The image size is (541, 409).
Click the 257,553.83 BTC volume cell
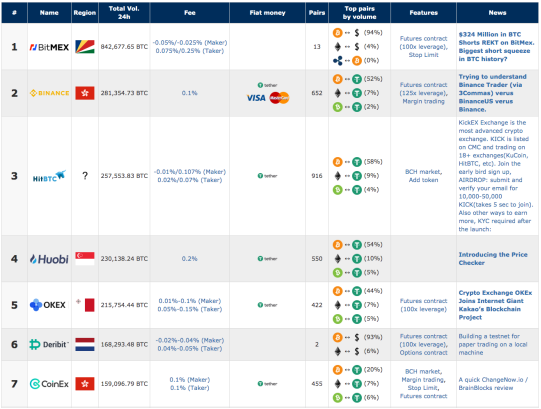tap(124, 176)
